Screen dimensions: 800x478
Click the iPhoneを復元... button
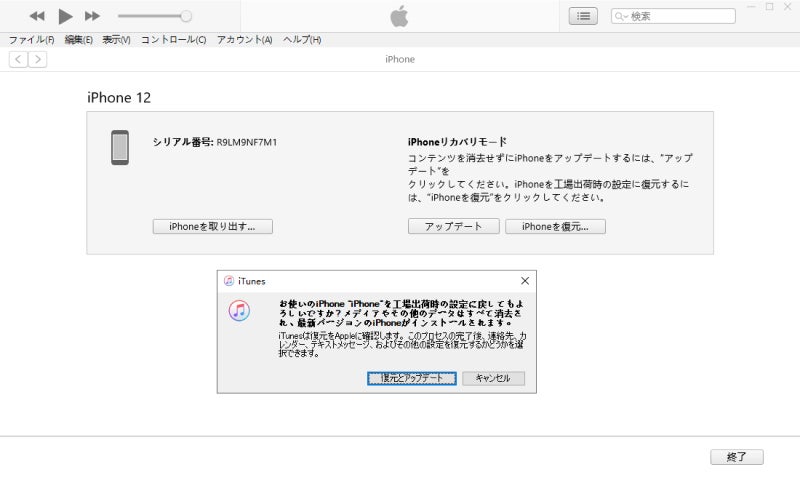point(556,227)
